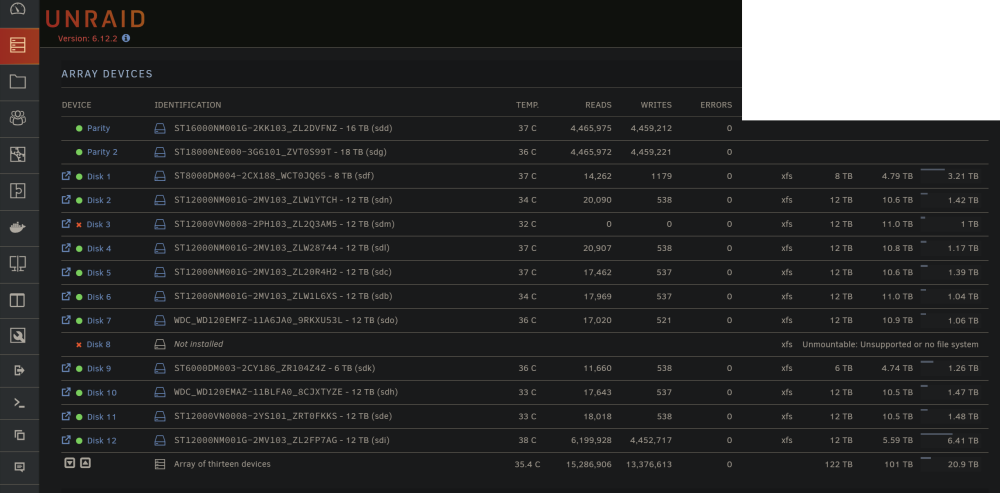The width and height of the screenshot is (1000, 493).
Task: Click the drive icon beside ST18000NE000 Parity 2
Action: 160,152
